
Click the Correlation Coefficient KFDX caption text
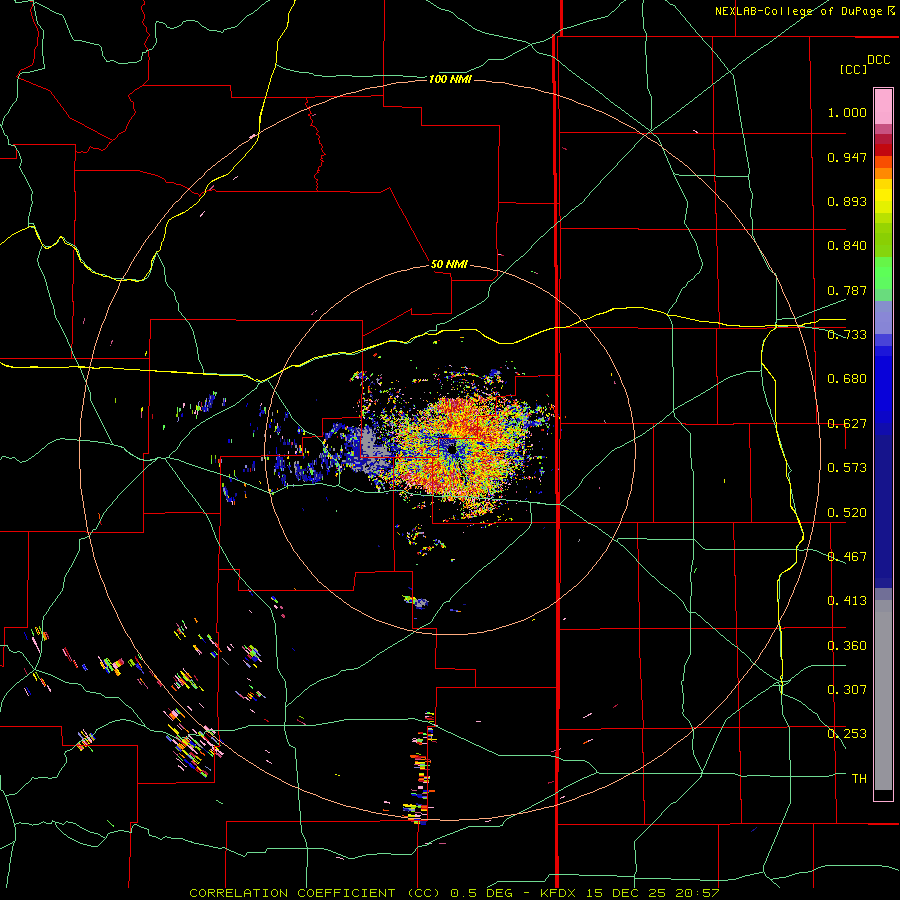pos(454,893)
